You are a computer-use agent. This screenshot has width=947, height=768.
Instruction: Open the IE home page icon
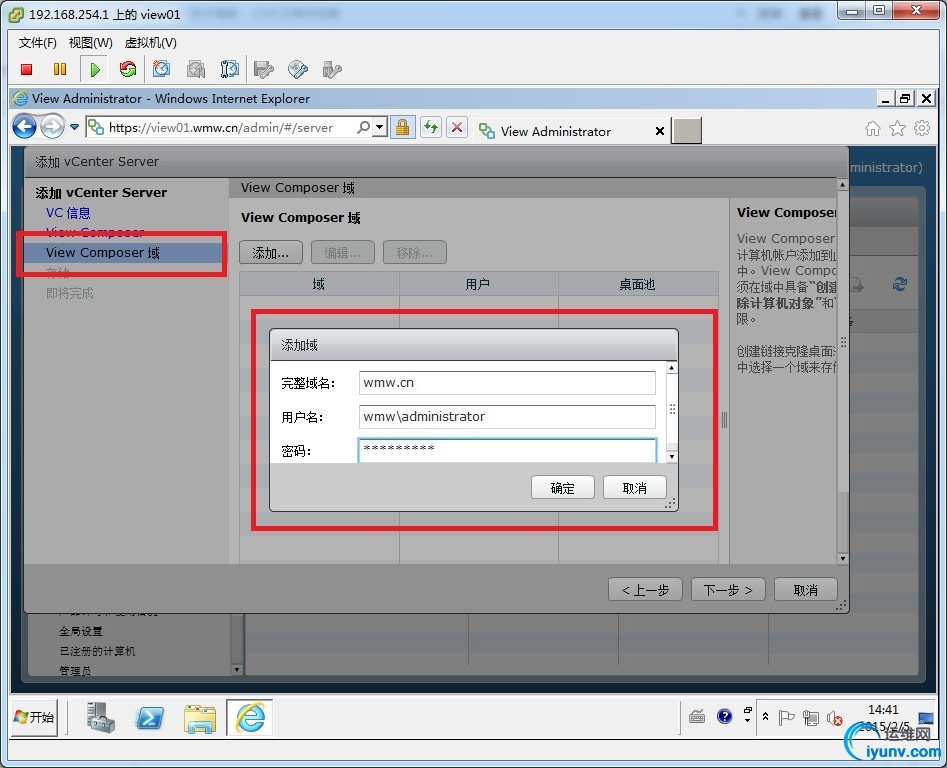pos(872,128)
